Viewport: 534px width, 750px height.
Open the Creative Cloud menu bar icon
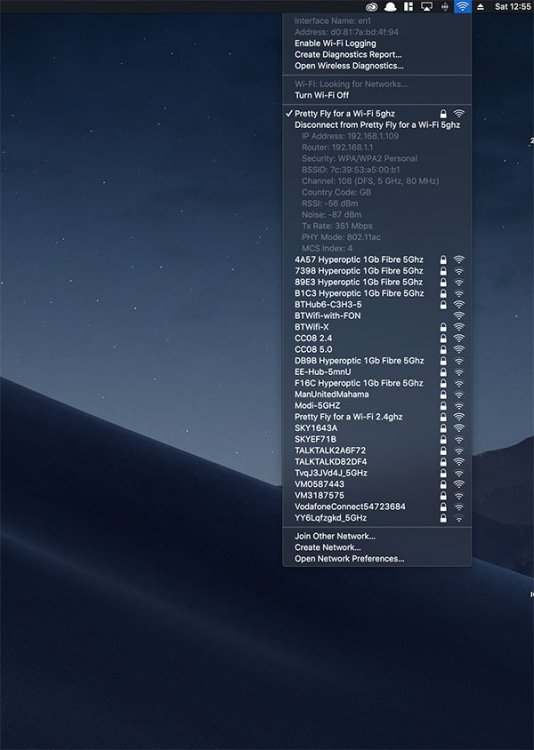pos(372,7)
